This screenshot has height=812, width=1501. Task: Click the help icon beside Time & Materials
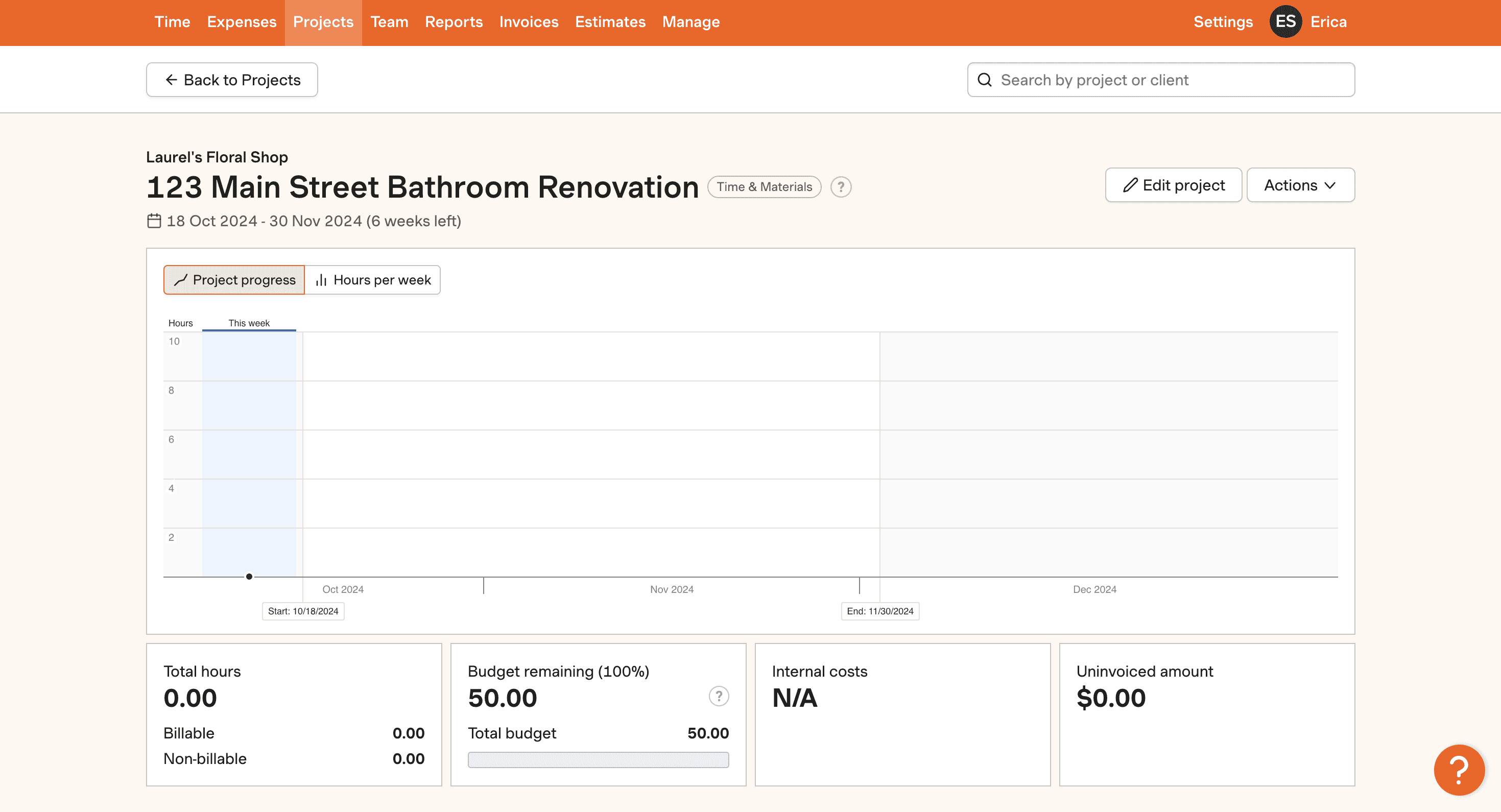coord(841,187)
